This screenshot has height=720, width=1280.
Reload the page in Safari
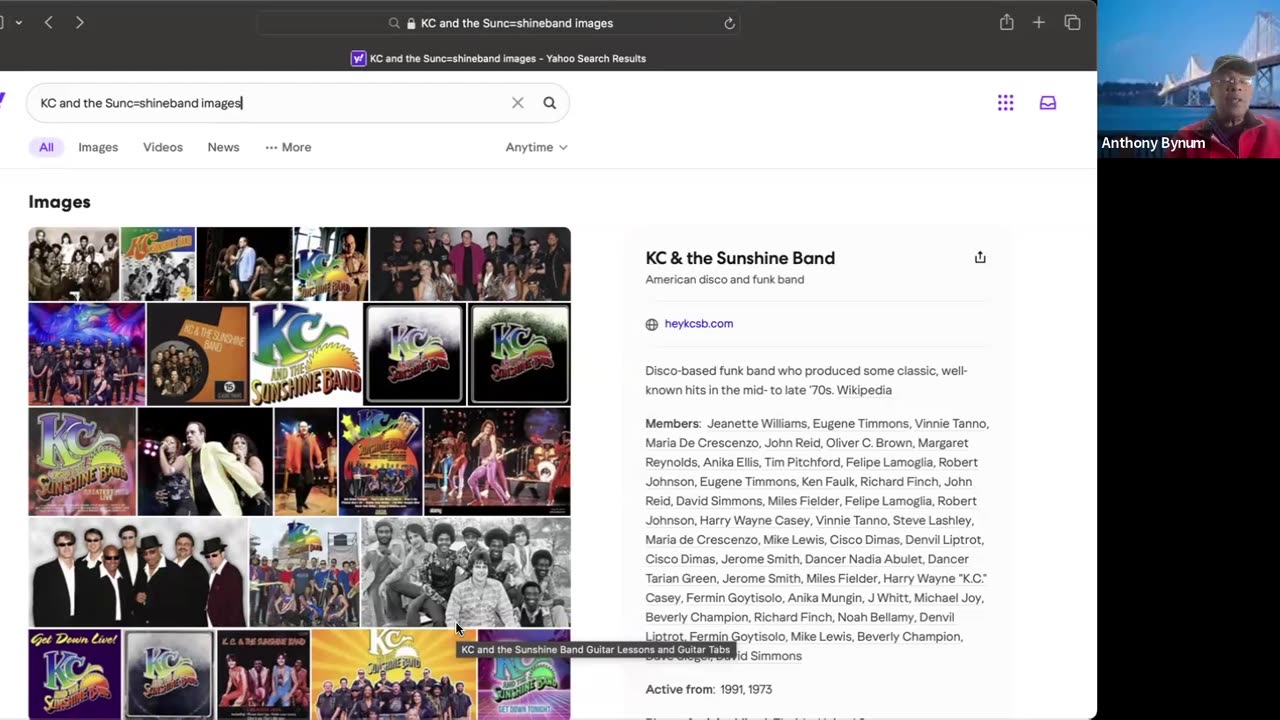coord(729,23)
